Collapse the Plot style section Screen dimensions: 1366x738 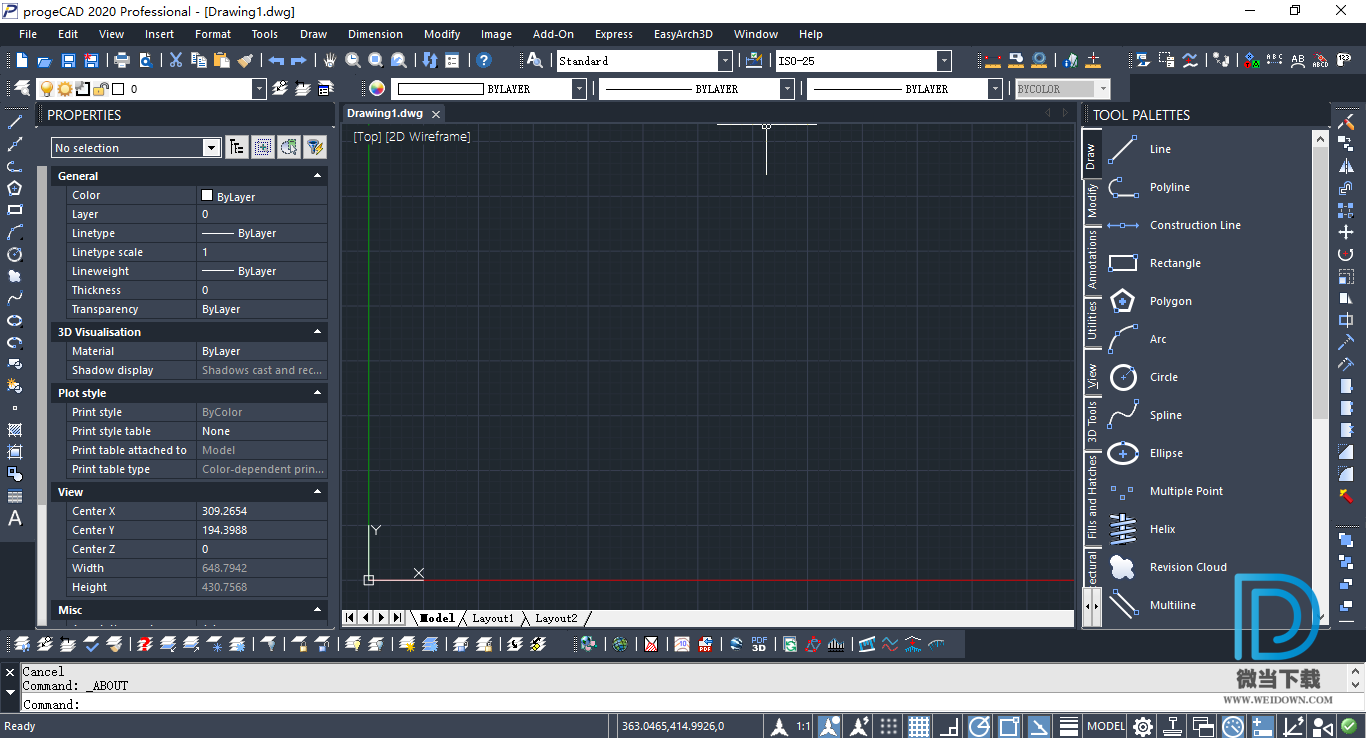(x=318, y=393)
